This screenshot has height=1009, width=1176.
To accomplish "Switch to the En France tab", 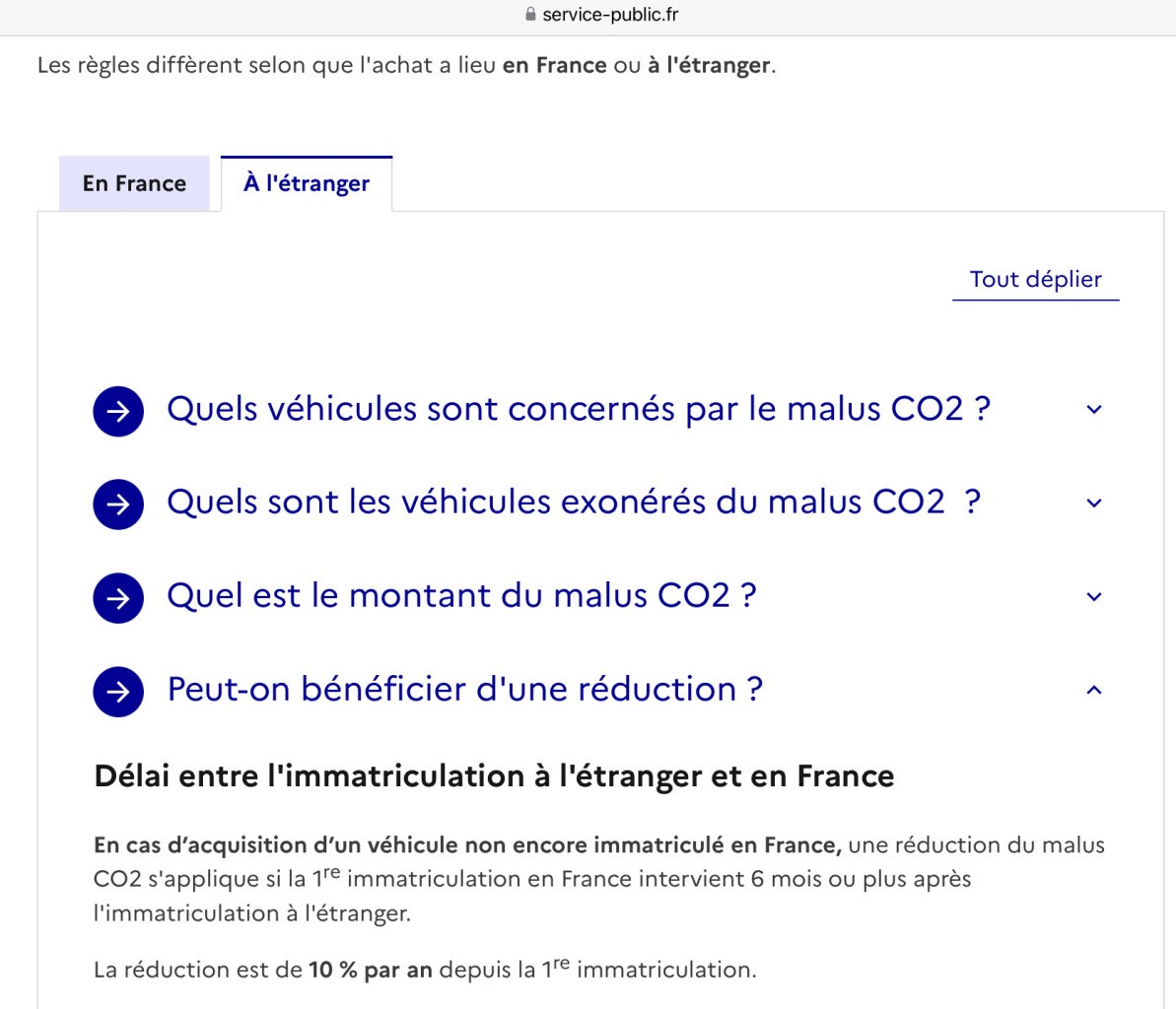I will point(134,183).
